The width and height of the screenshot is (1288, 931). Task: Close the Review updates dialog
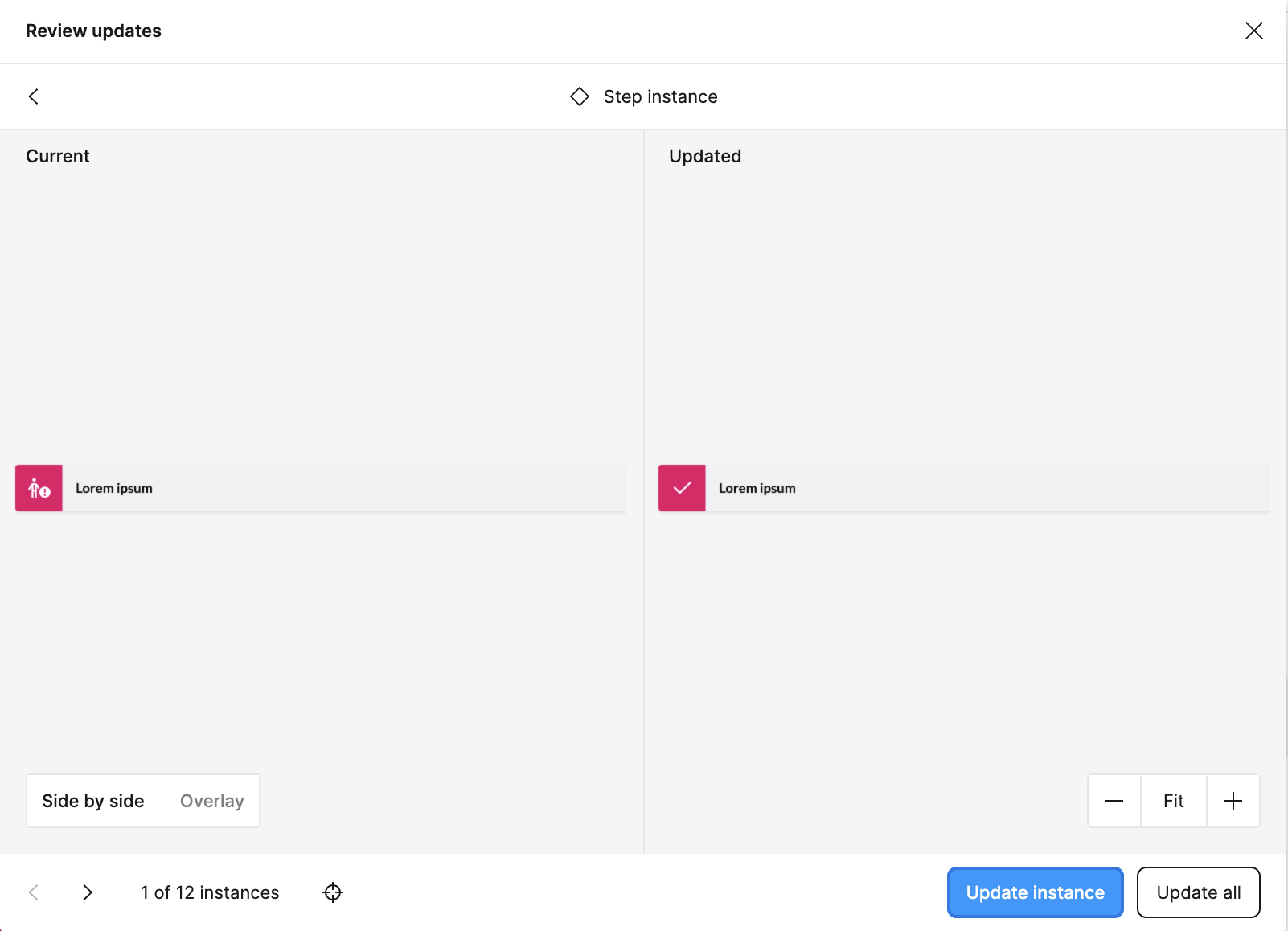pos(1253,31)
